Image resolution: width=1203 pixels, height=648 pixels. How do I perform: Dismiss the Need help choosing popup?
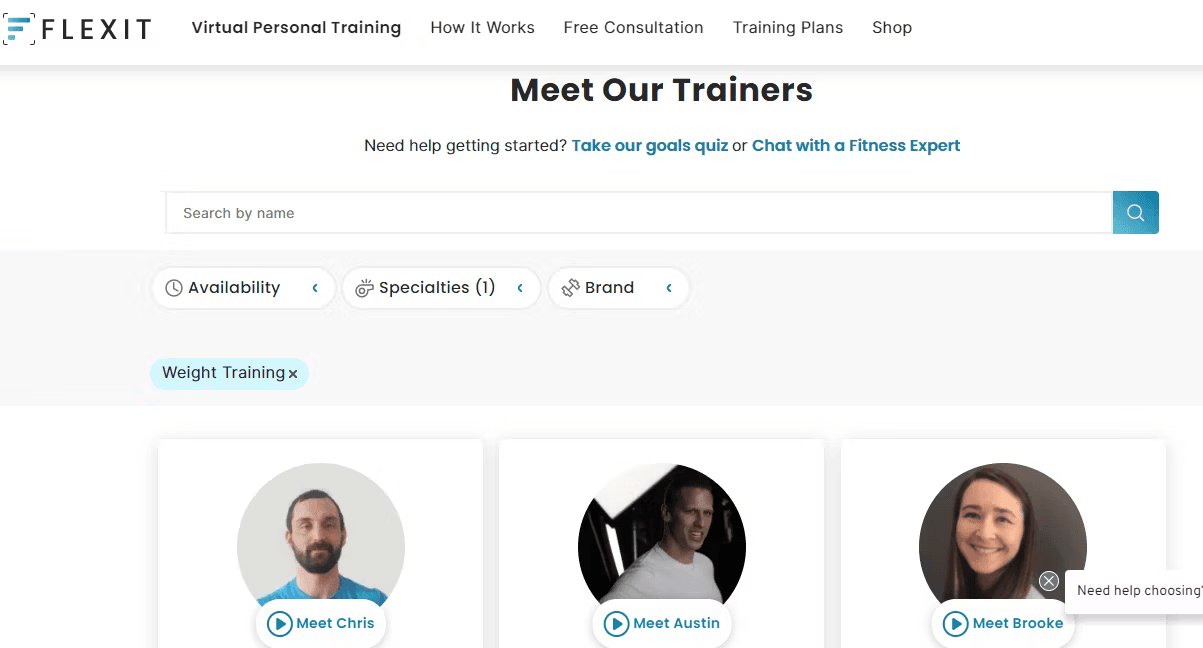click(1048, 581)
